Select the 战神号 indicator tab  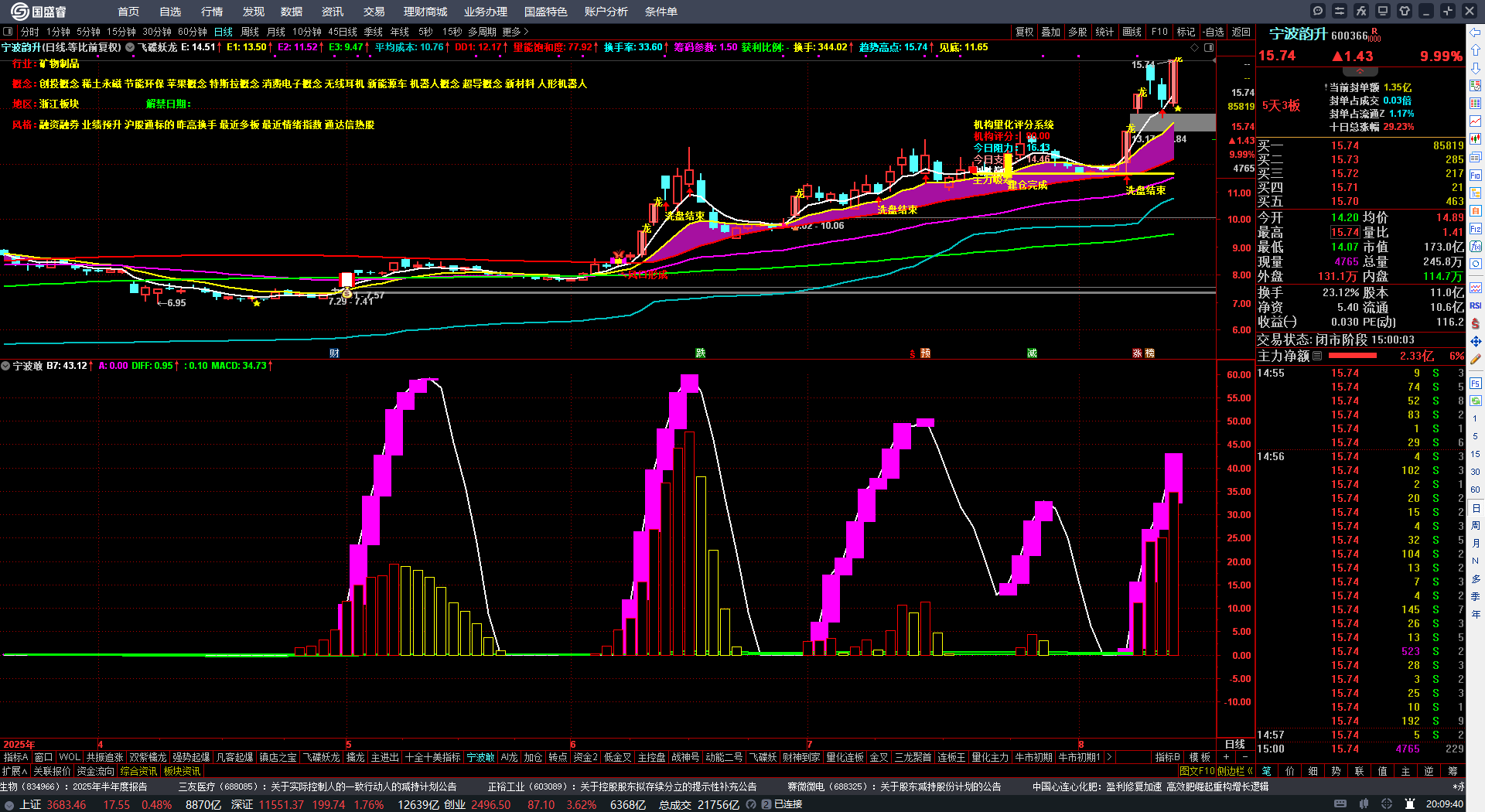(x=685, y=757)
